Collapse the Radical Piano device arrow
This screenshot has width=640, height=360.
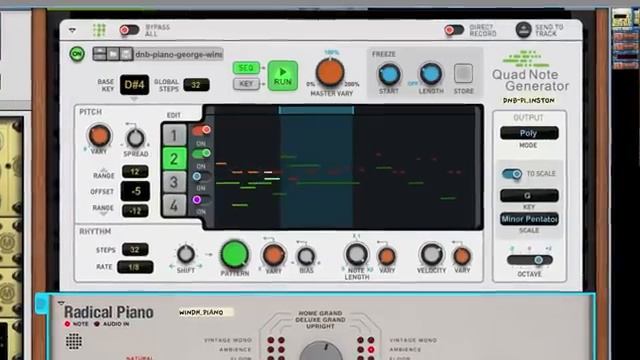[x=61, y=303]
